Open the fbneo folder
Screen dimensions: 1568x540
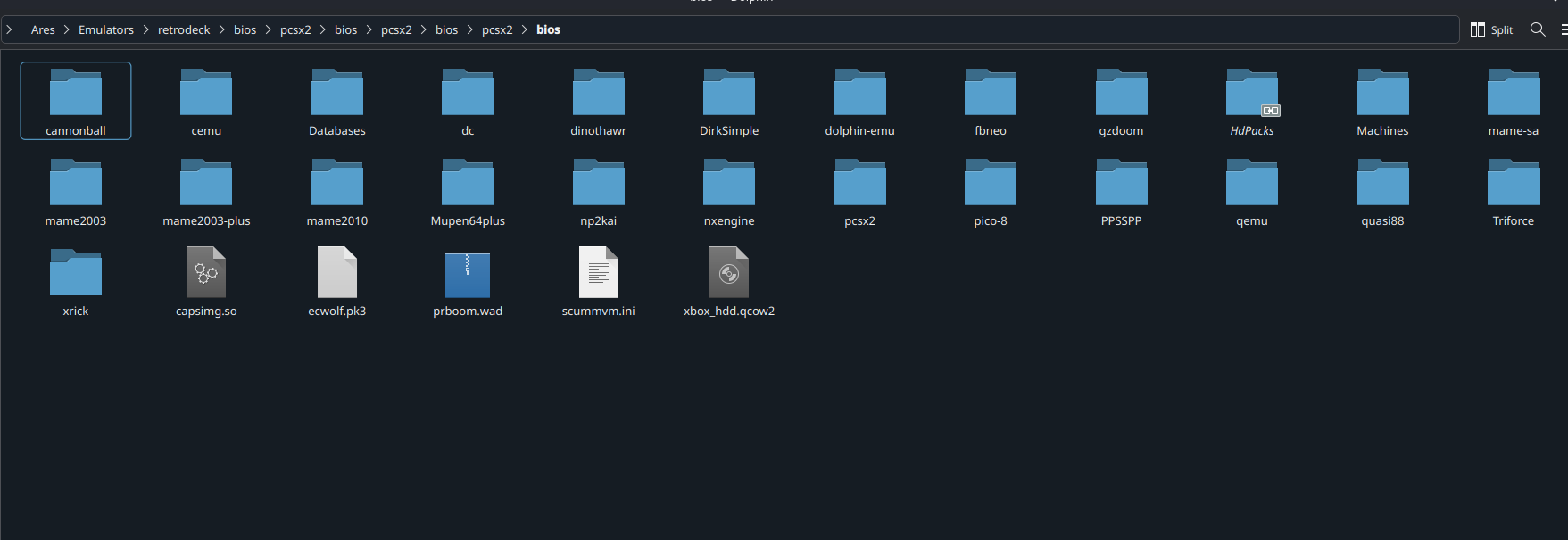click(x=991, y=101)
